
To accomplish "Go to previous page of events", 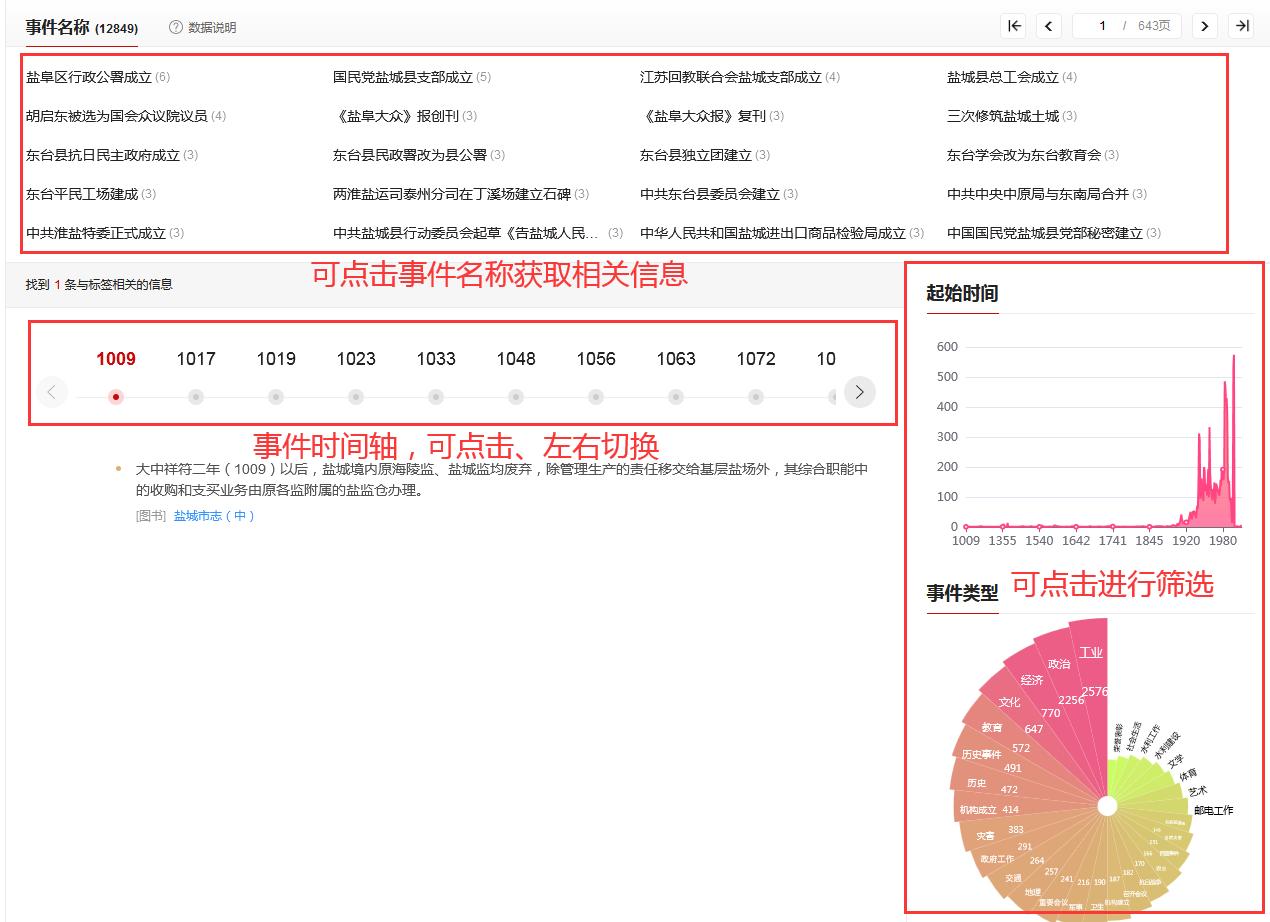I will pyautogui.click(x=1048, y=26).
